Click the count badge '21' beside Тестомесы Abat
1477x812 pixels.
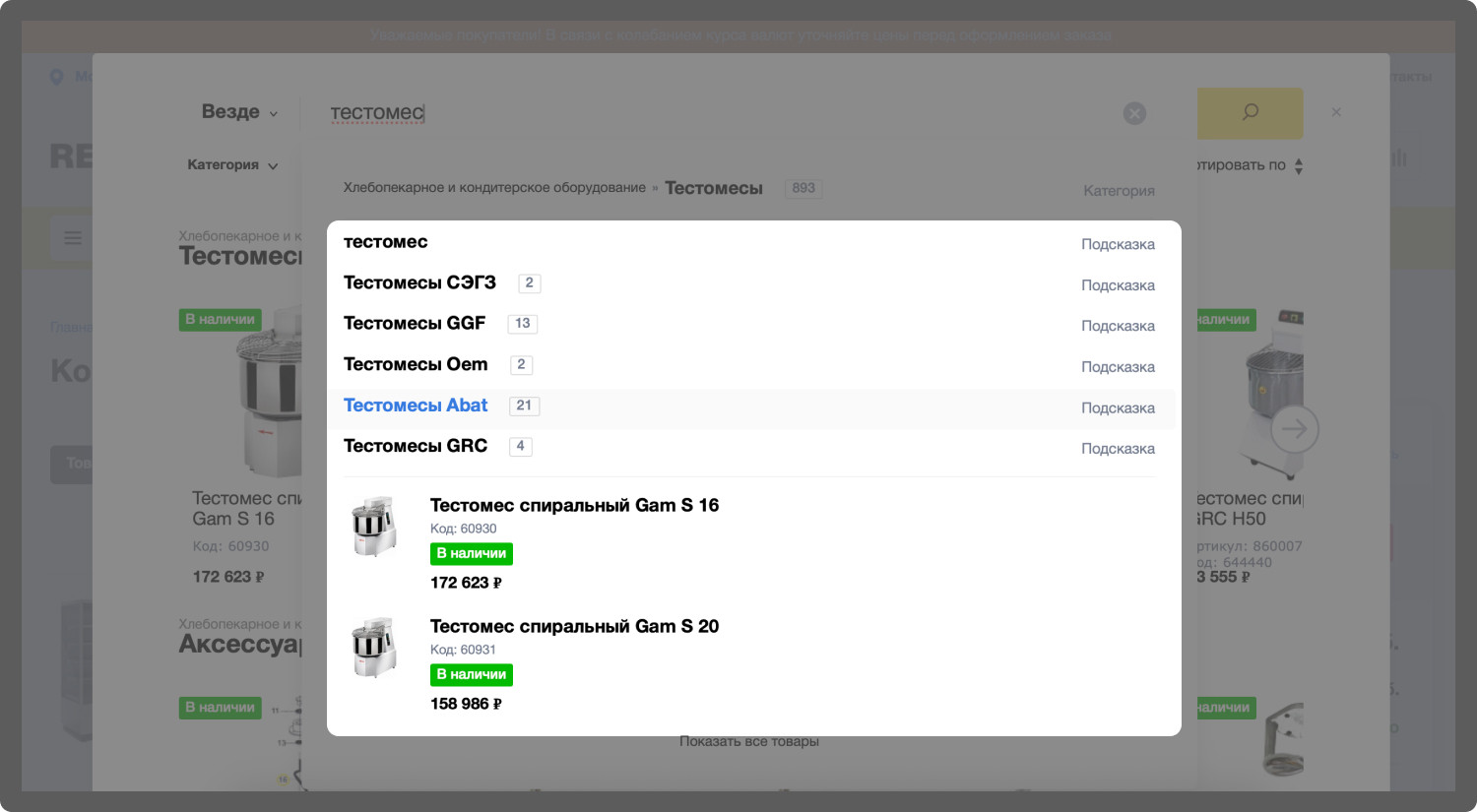coord(524,406)
